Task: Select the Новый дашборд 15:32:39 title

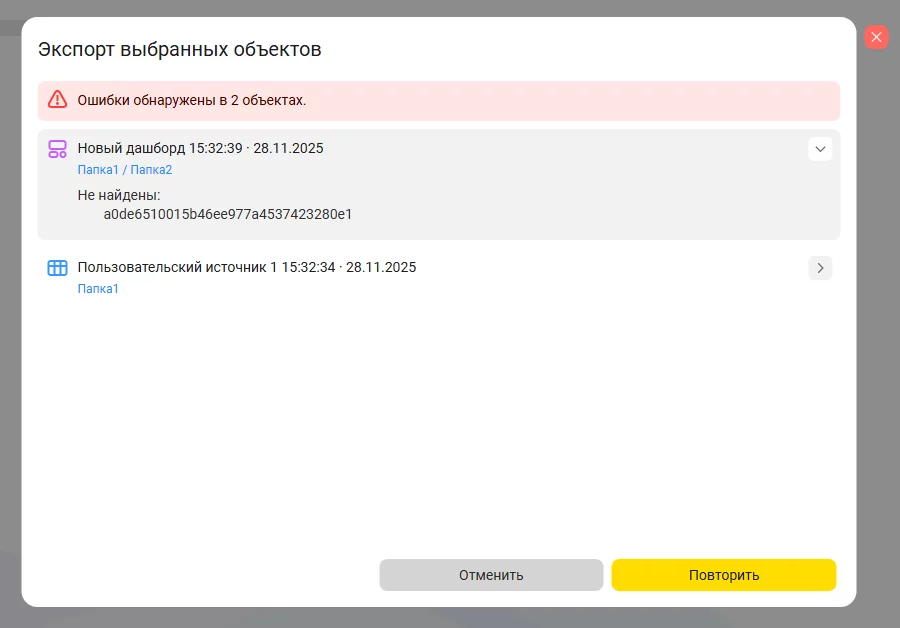Action: [x=200, y=148]
